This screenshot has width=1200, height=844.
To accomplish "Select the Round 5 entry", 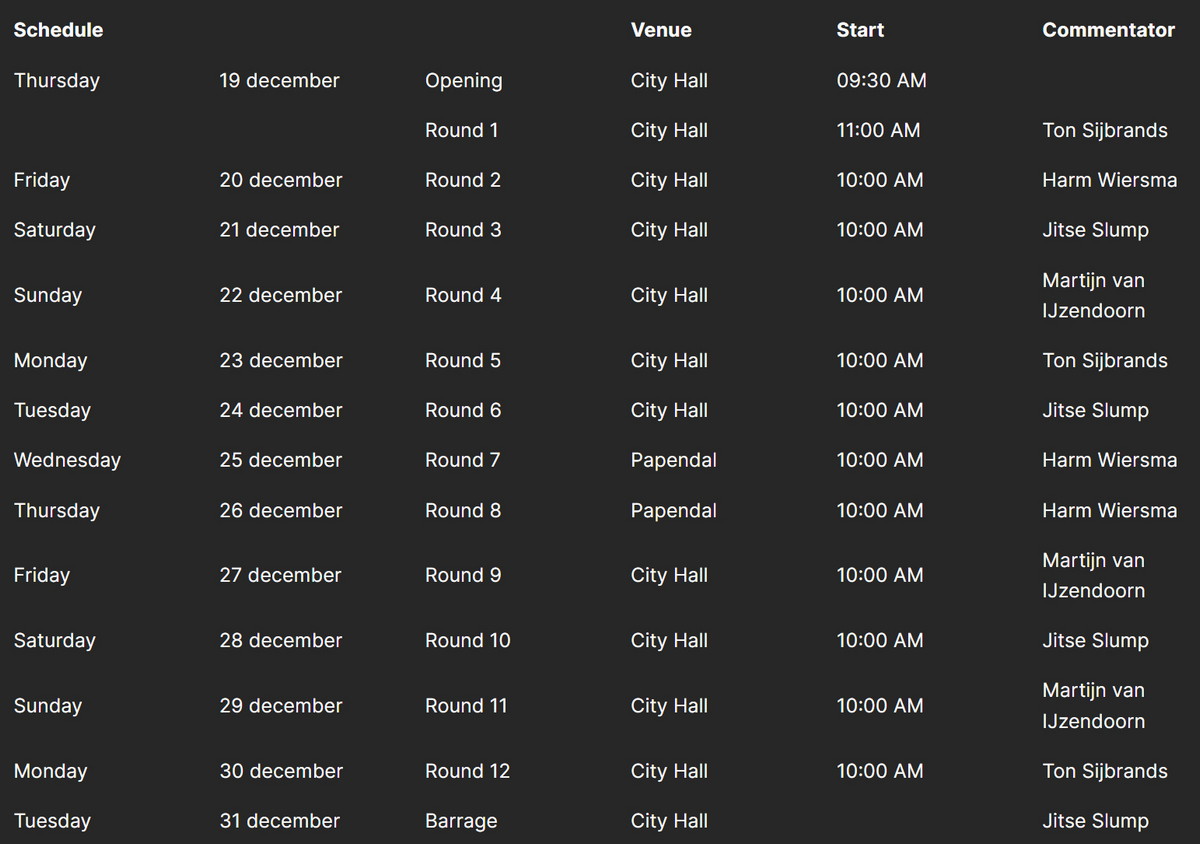I will tap(463, 360).
